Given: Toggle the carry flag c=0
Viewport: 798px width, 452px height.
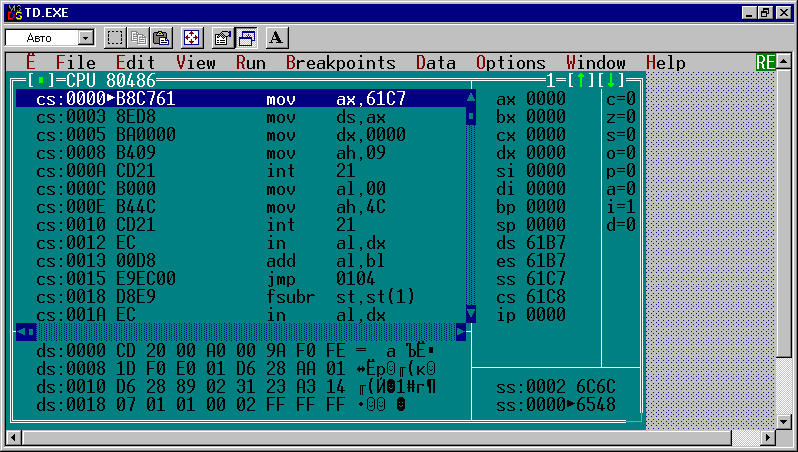Looking at the screenshot, I should click(x=621, y=98).
